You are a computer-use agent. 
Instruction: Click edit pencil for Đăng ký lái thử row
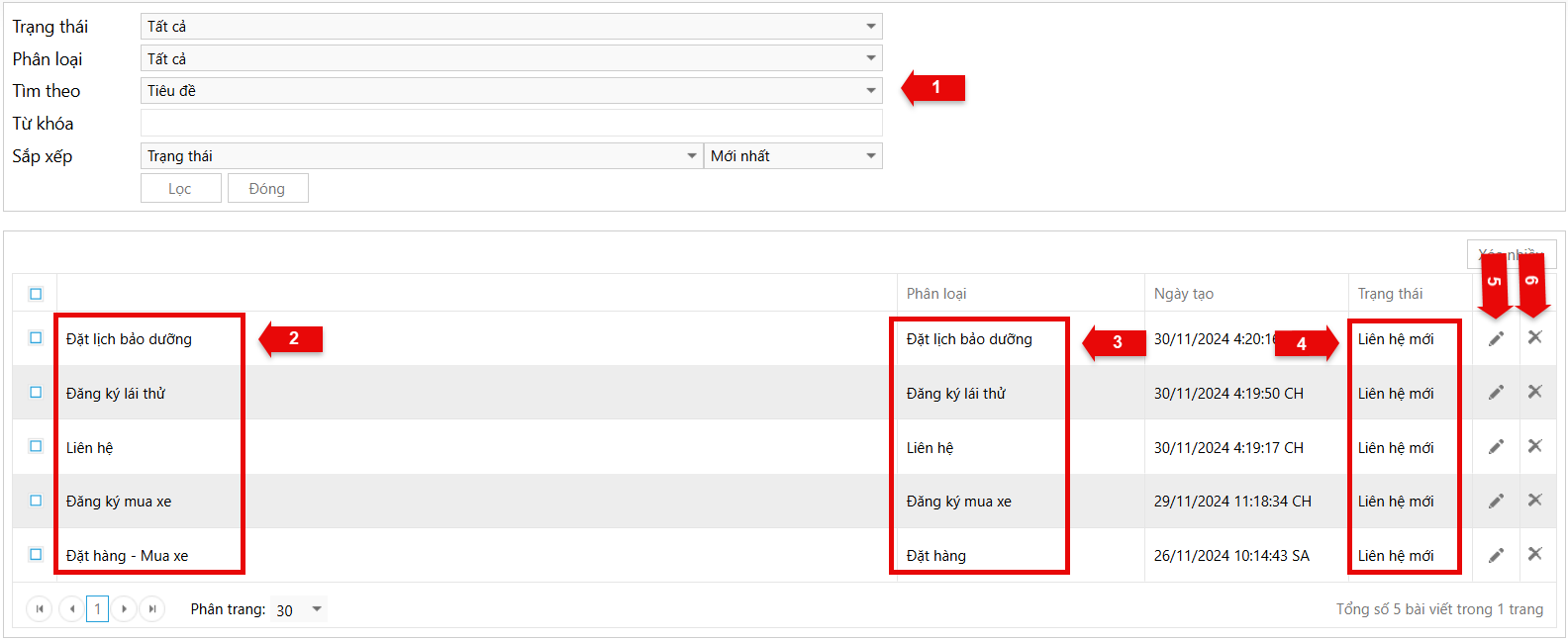[x=1496, y=393]
